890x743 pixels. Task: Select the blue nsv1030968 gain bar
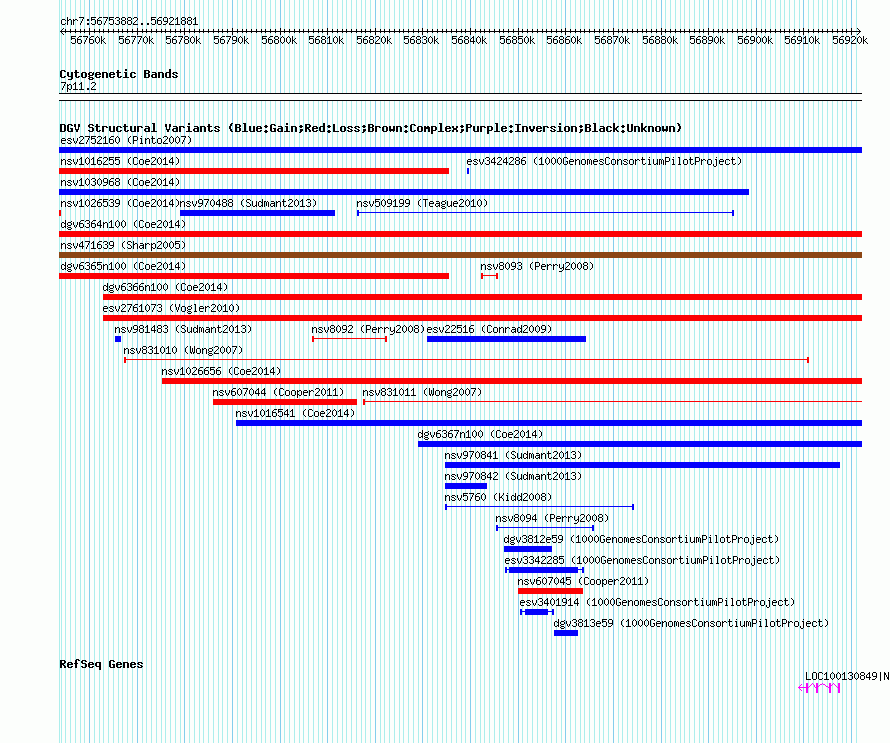(404, 192)
